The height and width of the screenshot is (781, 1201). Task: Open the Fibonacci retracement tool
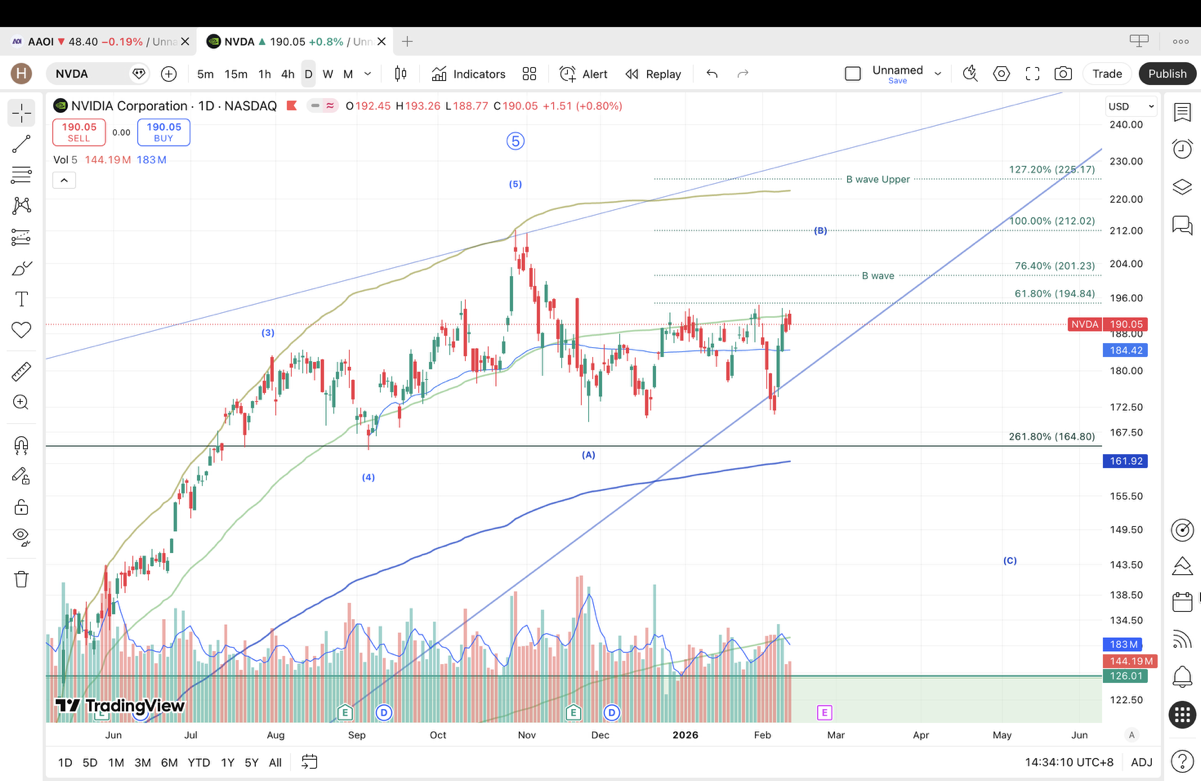[x=21, y=175]
